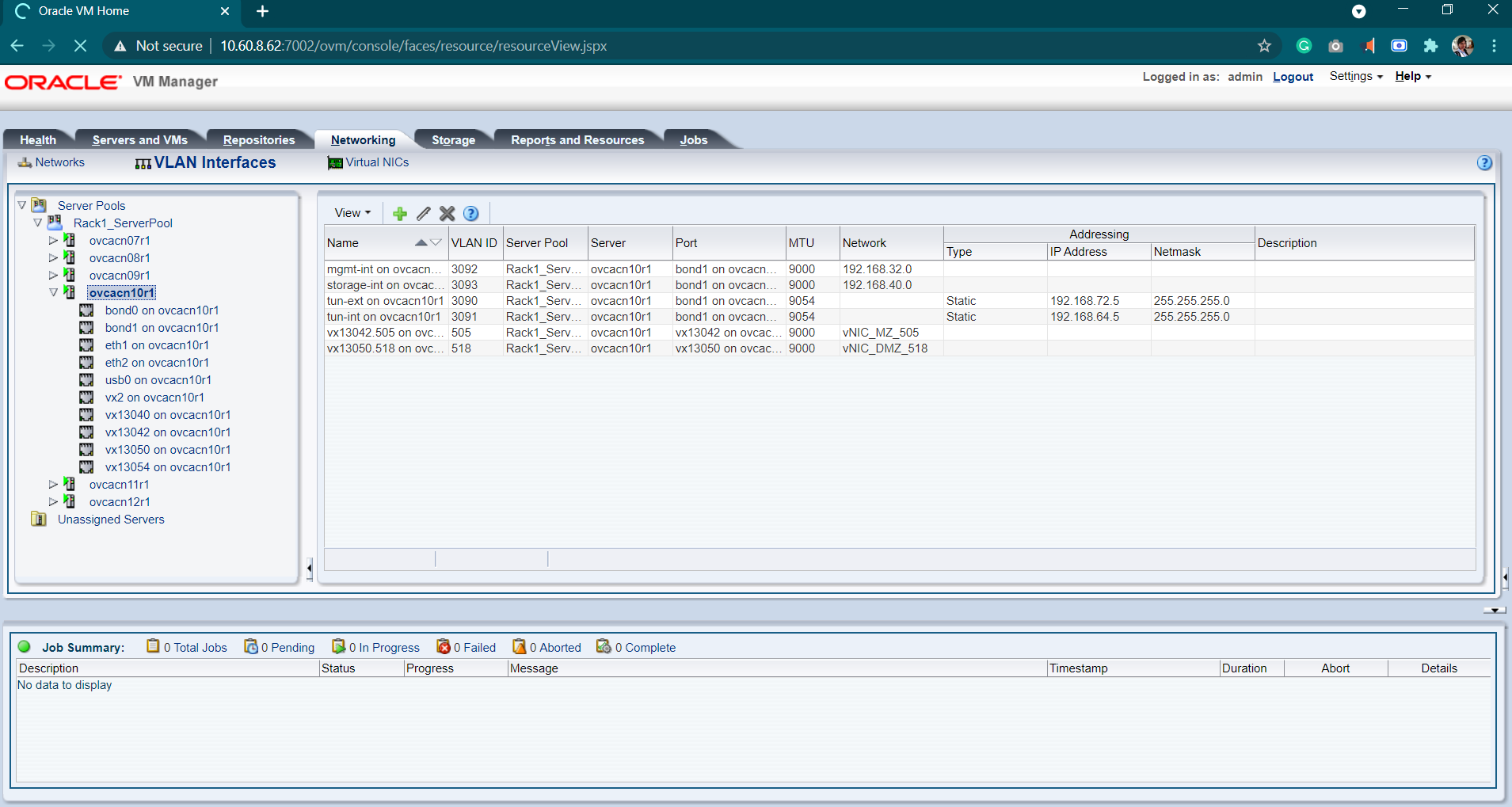The width and height of the screenshot is (1512, 807).
Task: Click the 0 Pending jobs icon
Action: [251, 647]
